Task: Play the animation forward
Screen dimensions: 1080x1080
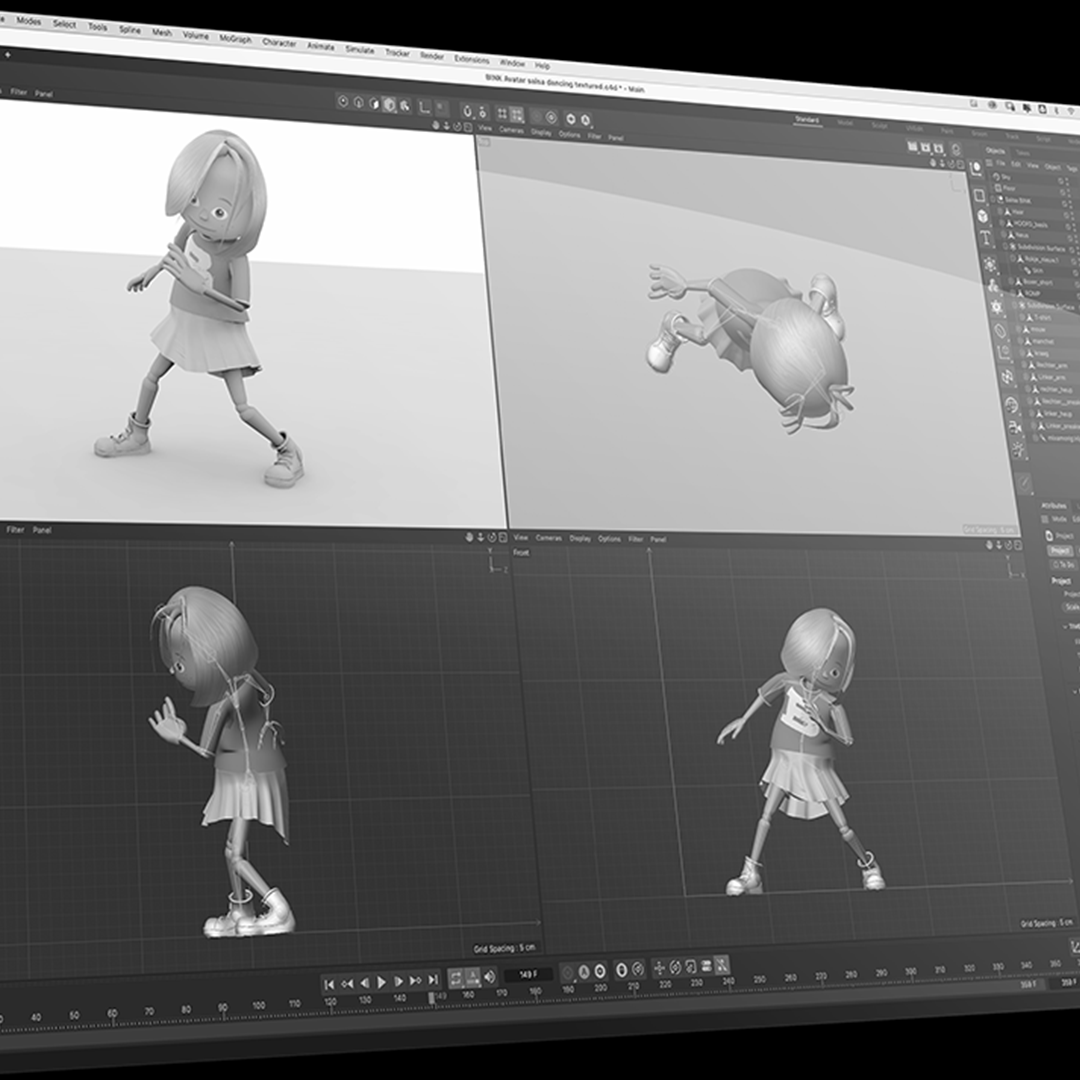Action: [382, 982]
